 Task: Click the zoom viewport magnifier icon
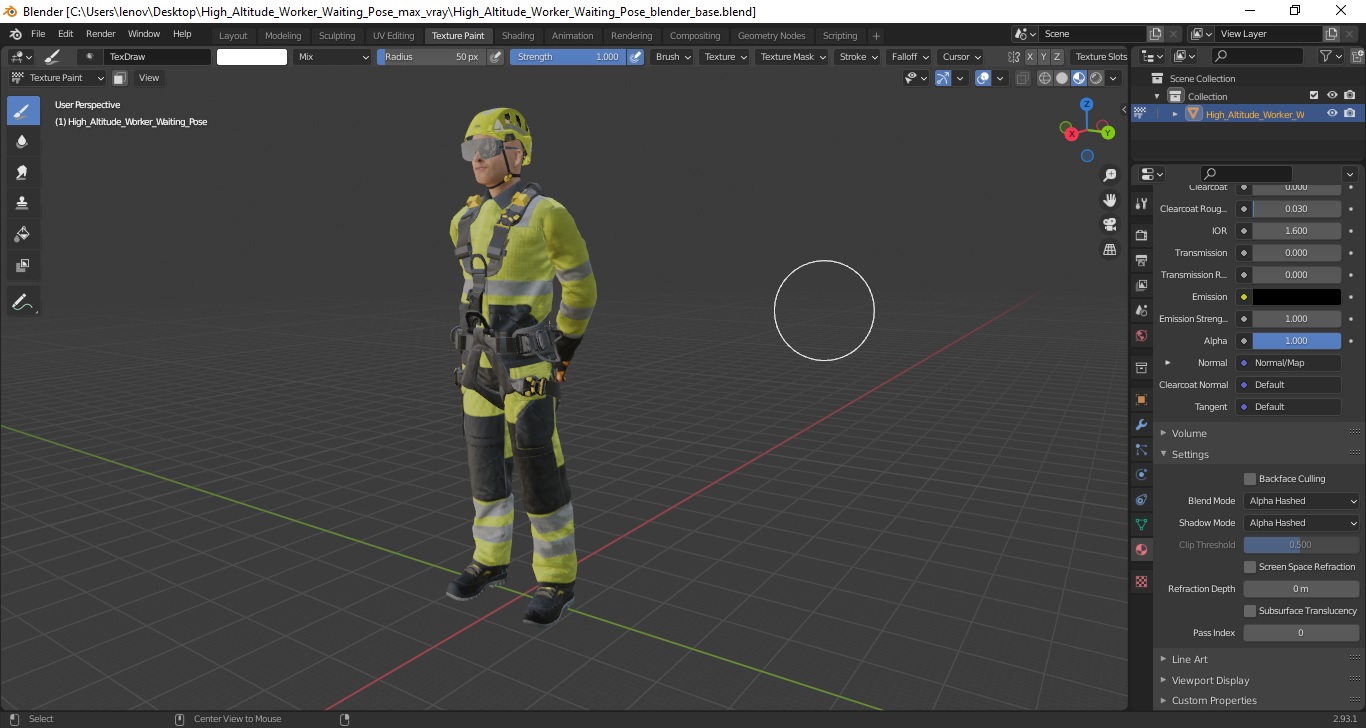point(1110,175)
